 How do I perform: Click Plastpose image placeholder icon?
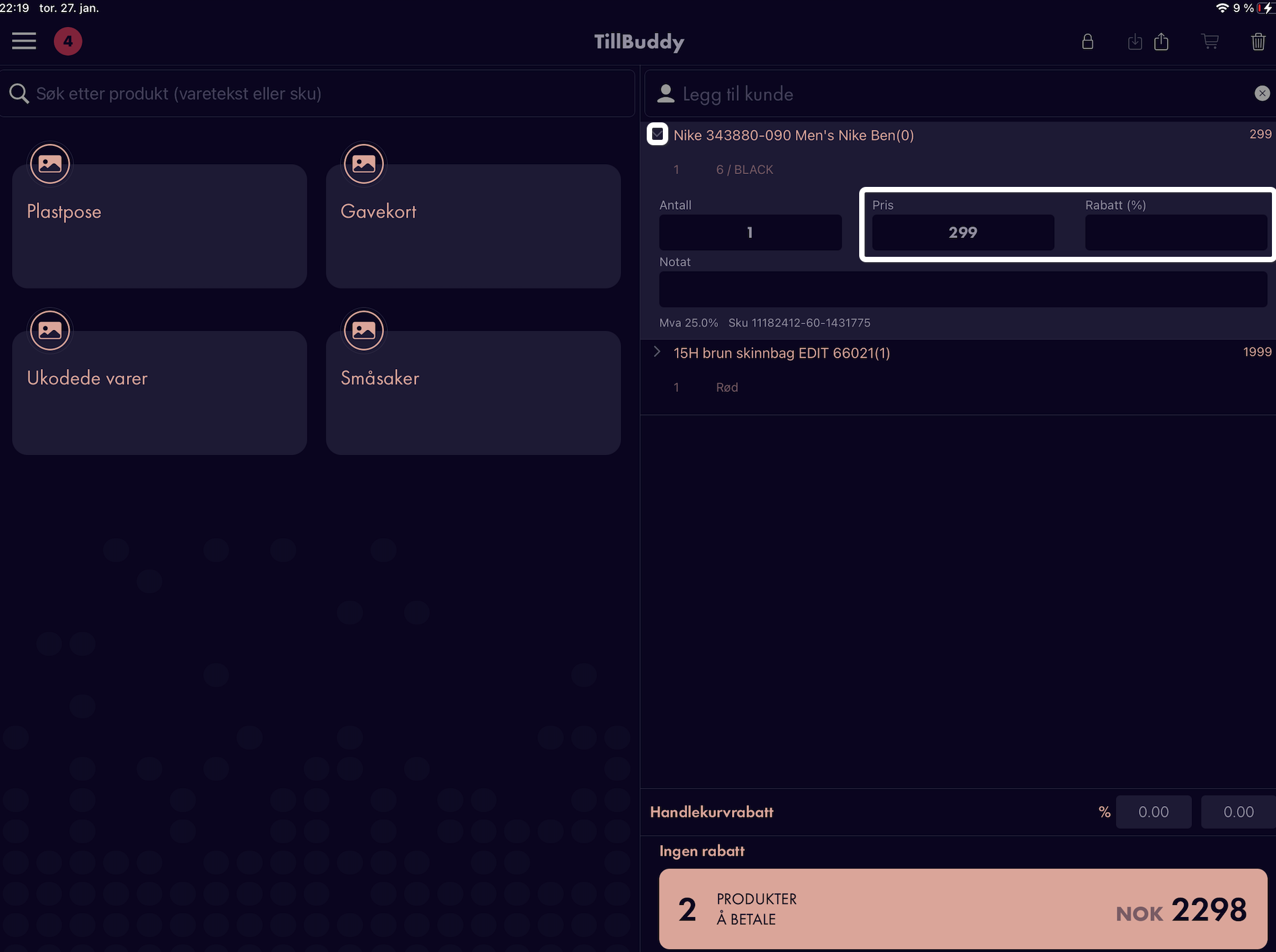(50, 163)
